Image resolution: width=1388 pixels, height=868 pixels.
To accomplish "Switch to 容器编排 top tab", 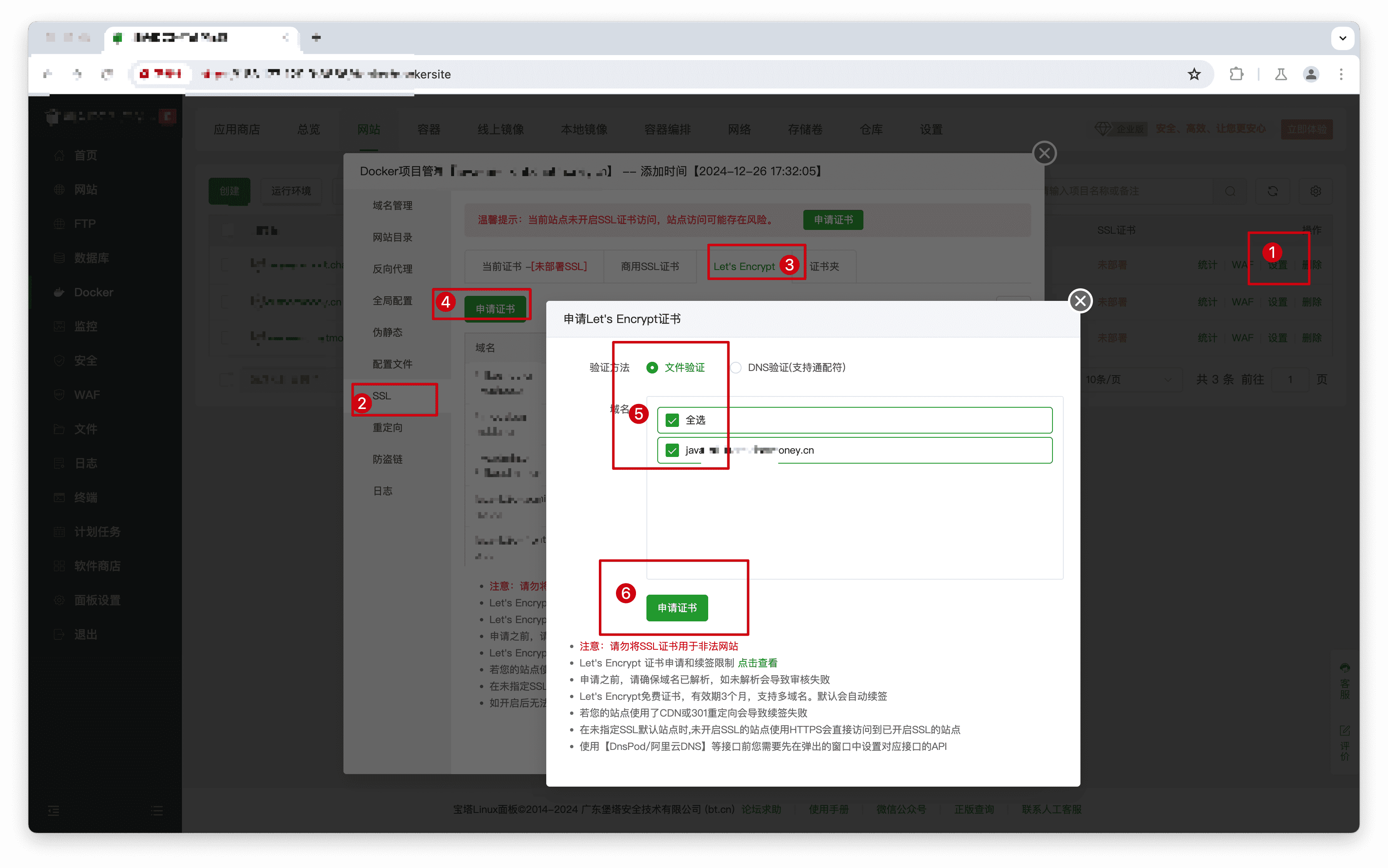I will [667, 129].
